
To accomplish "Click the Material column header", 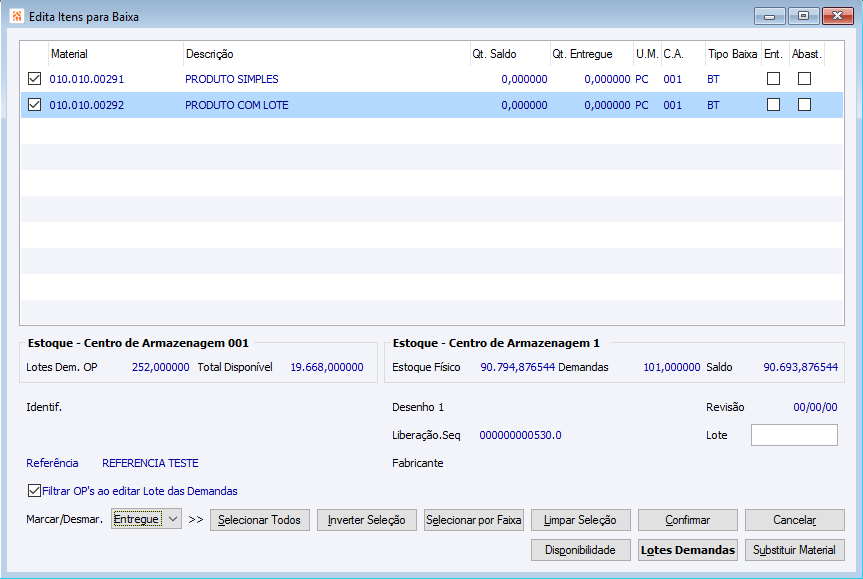I will coord(116,54).
